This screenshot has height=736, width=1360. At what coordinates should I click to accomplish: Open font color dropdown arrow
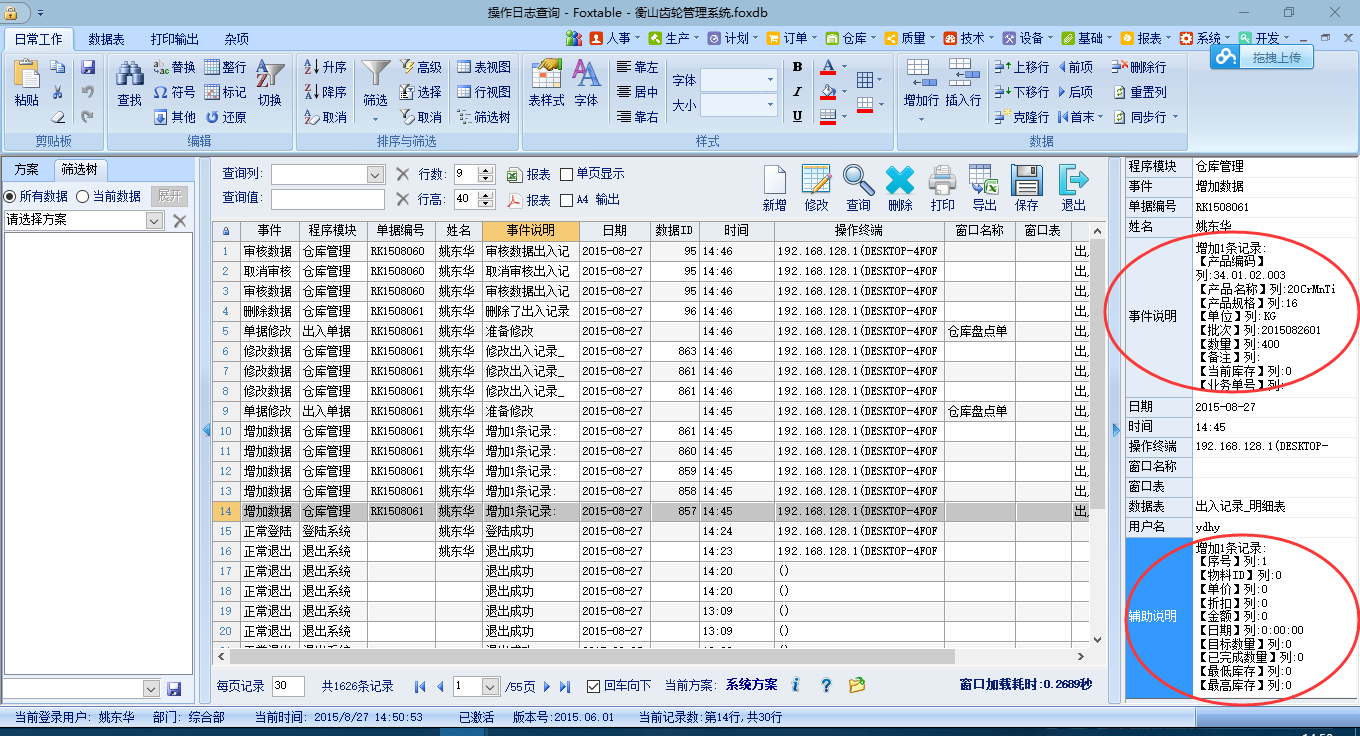(x=846, y=67)
